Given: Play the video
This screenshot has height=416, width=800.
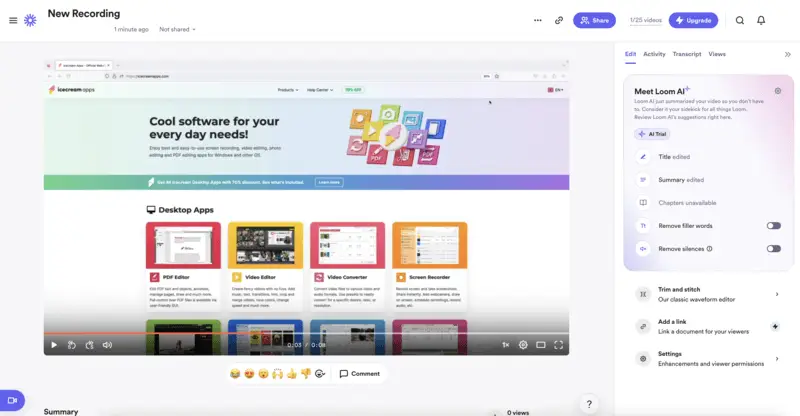Looking at the screenshot, I should pos(54,345).
